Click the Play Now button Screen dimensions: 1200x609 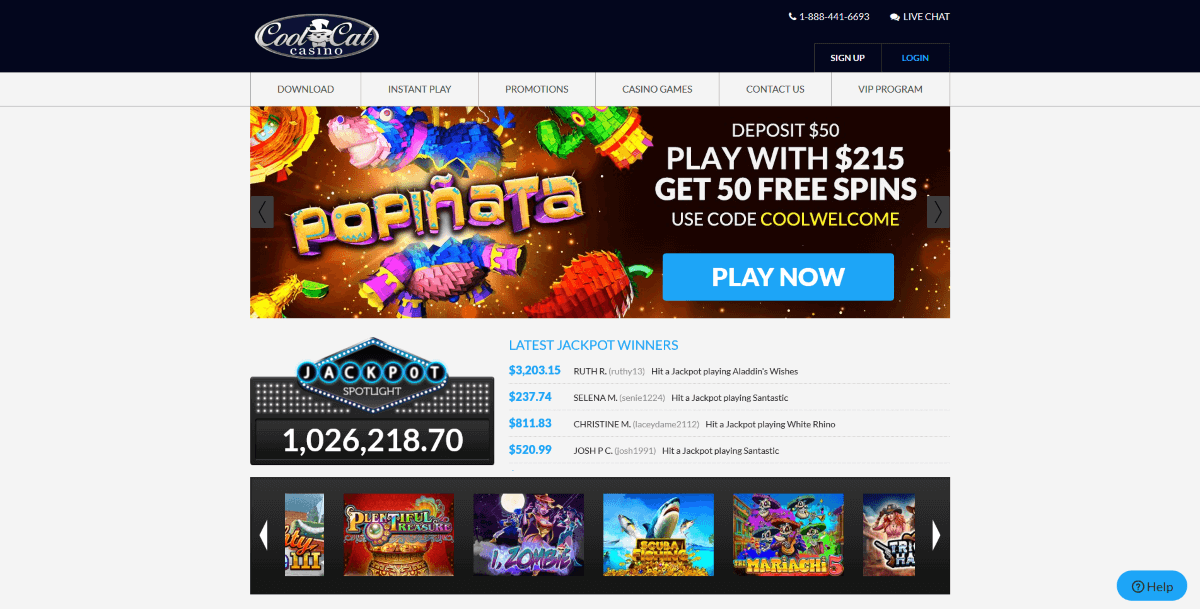pyautogui.click(x=778, y=277)
